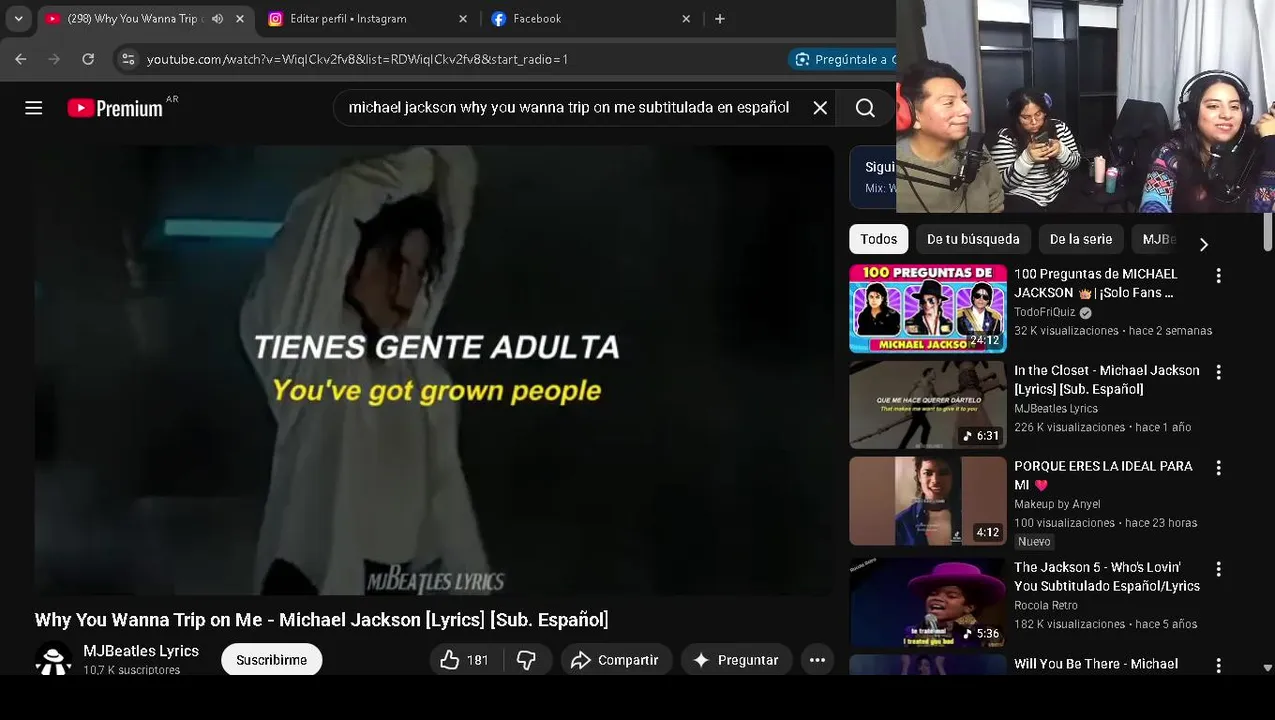Open site information icon in address bar

[128, 59]
